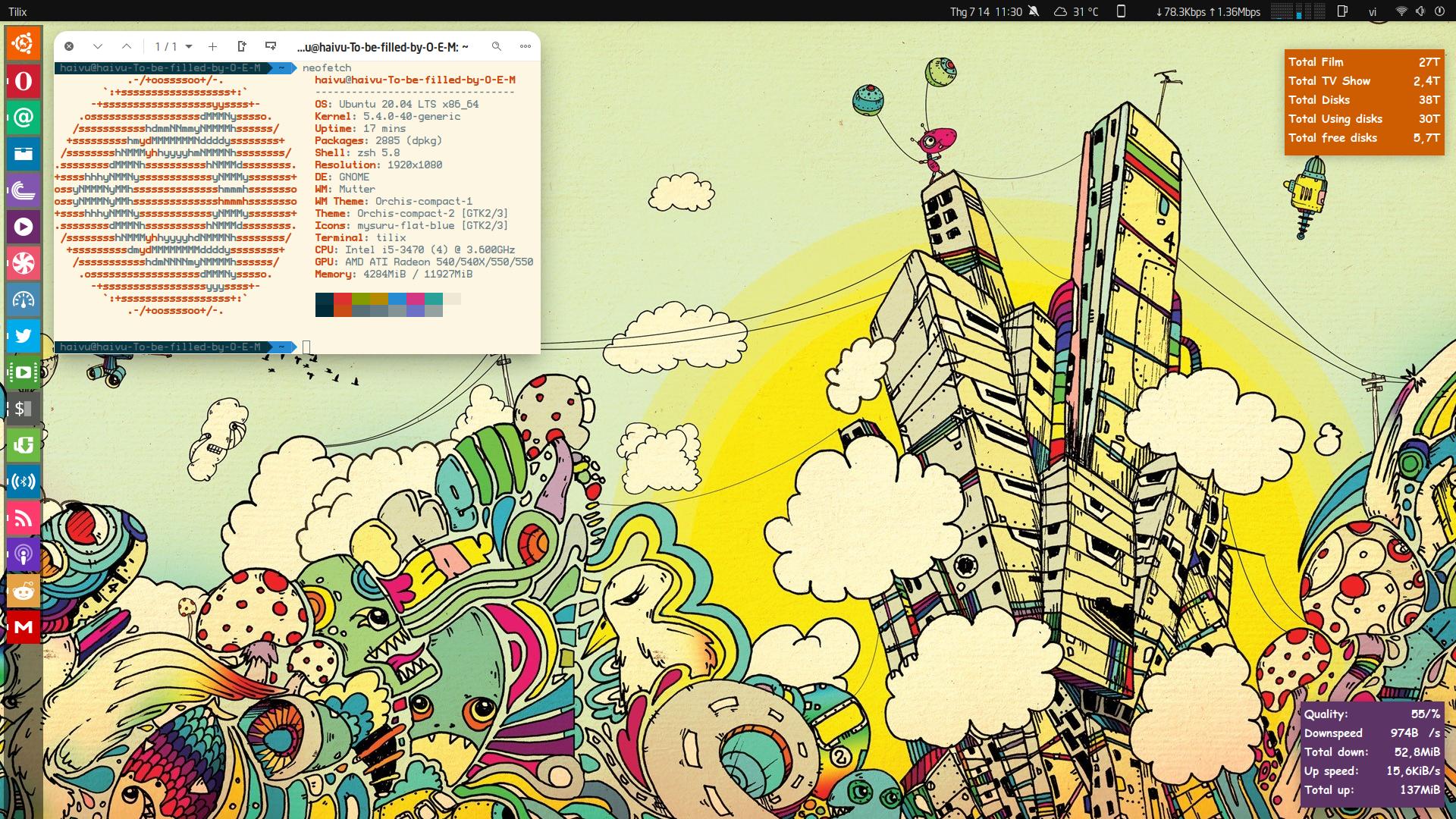Add terminal to the right in Tilix
Image resolution: width=1456 pixels, height=819 pixels.
tap(241, 46)
